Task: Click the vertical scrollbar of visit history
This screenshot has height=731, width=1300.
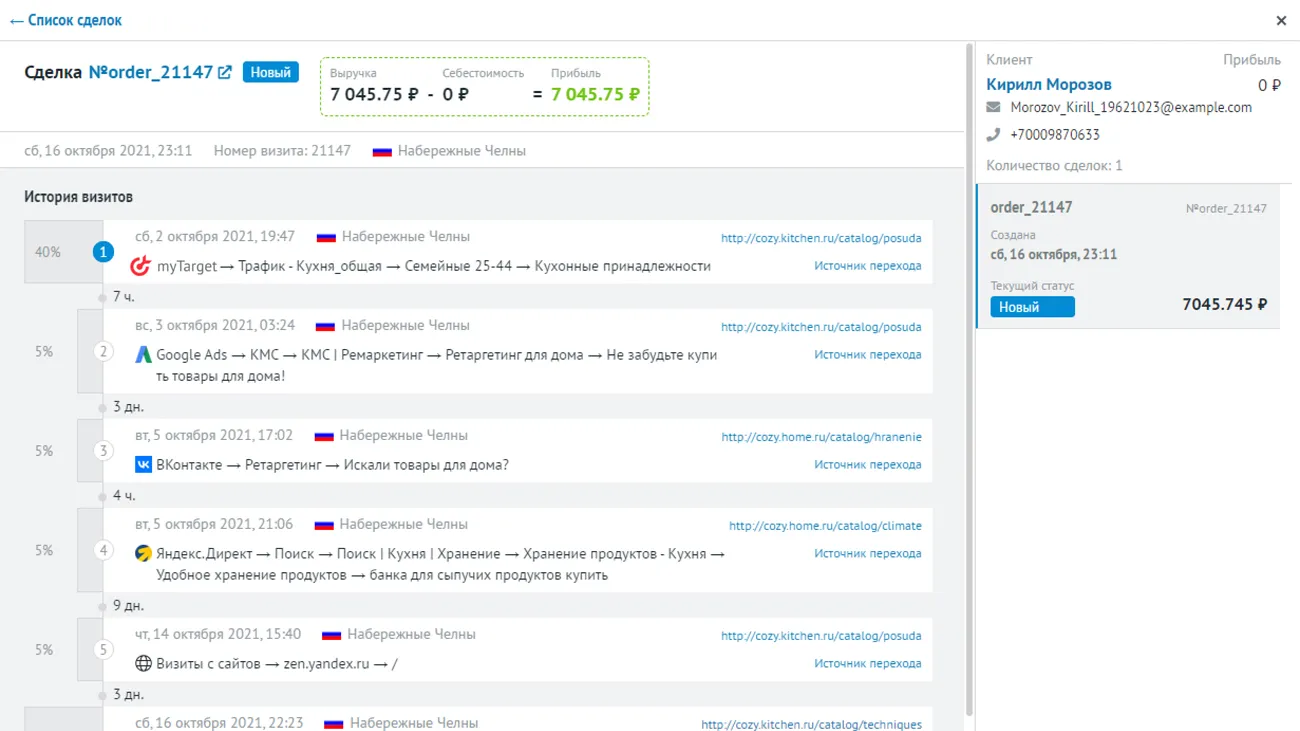Action: 967,380
